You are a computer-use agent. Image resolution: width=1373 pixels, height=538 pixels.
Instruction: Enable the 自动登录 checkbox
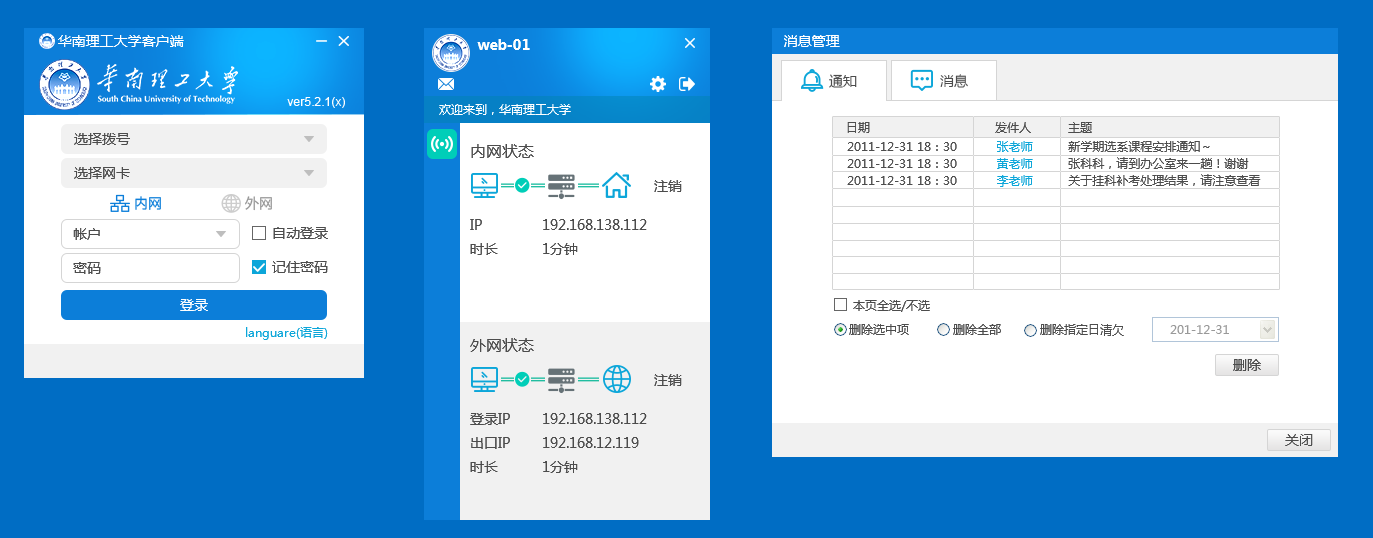(x=259, y=233)
